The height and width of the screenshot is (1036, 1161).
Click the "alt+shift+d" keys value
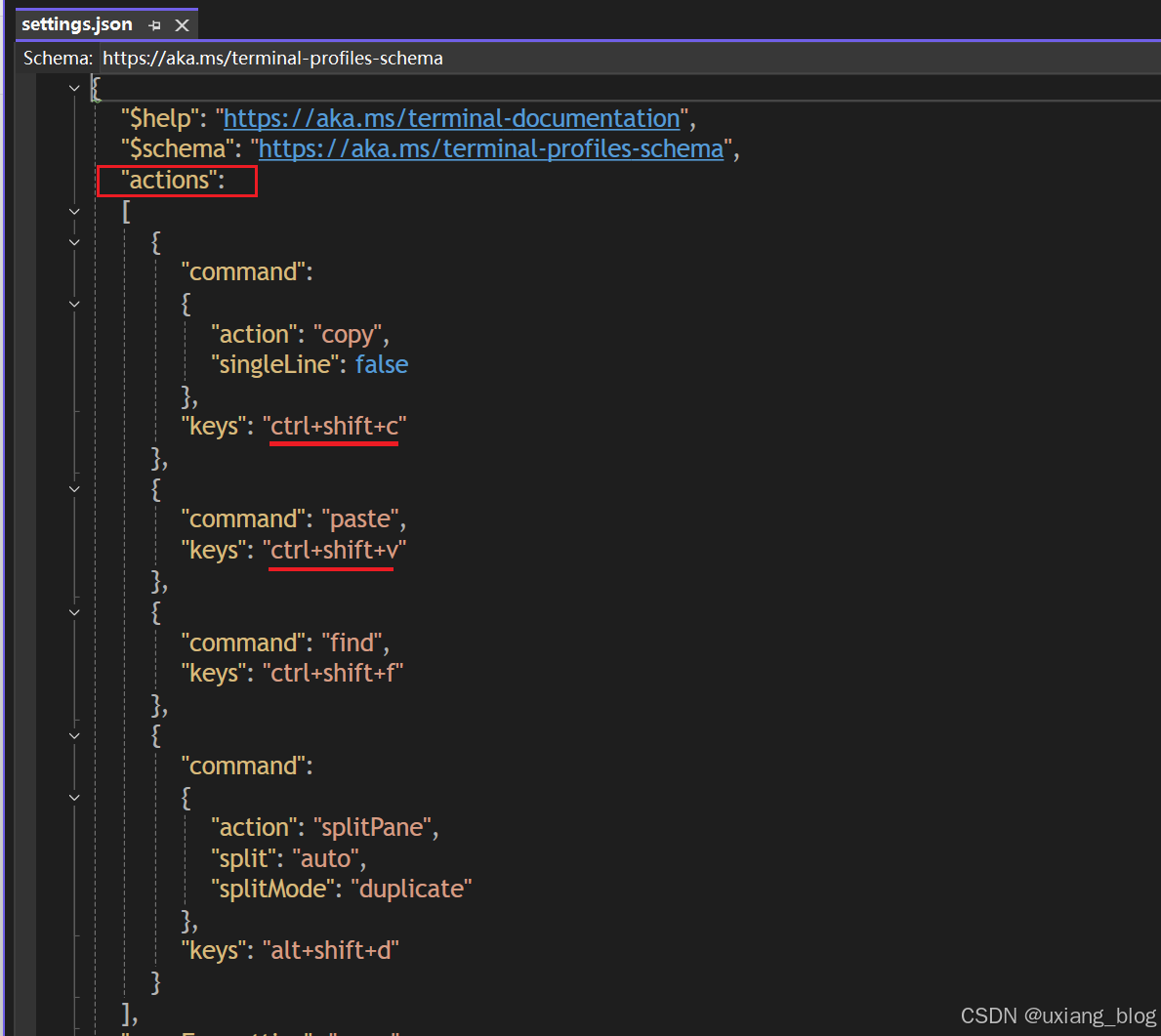click(330, 951)
